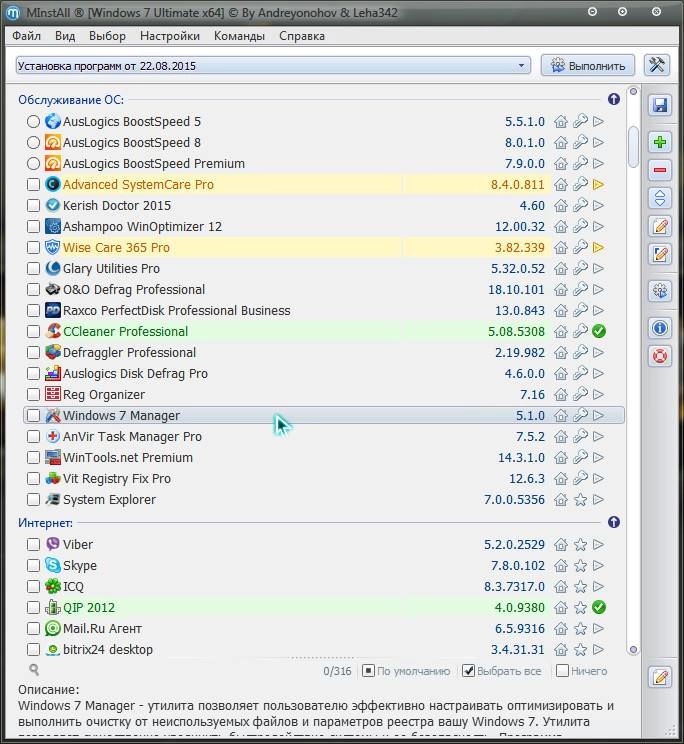Select Raxco PerfectDisk Professional Business row
Viewport: 684px width, 744px height.
click(x=324, y=310)
